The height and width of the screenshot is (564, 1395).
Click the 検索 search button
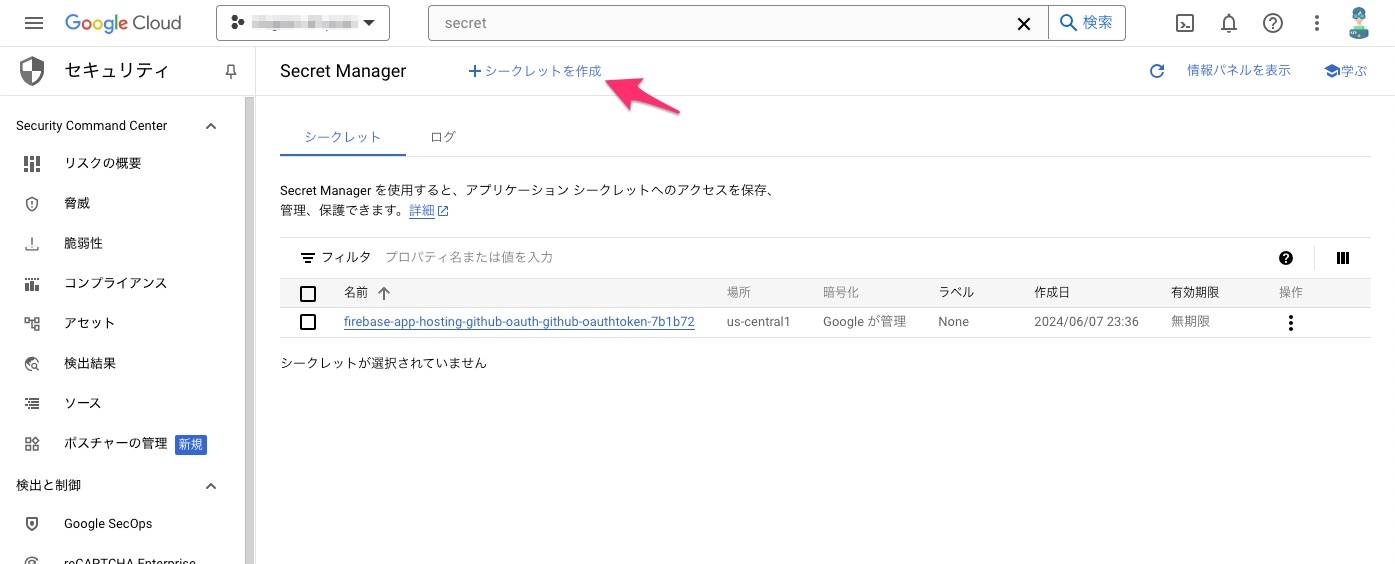1087,23
